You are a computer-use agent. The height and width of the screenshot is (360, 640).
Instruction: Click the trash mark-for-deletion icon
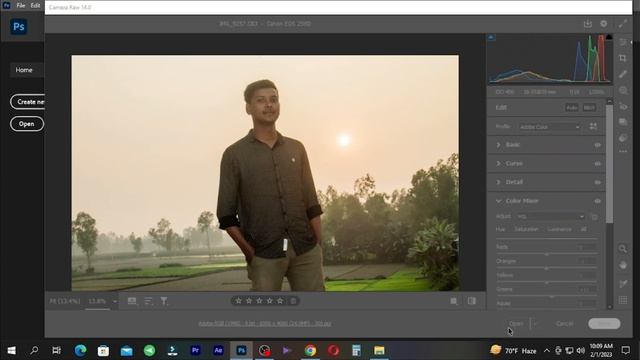coord(293,301)
